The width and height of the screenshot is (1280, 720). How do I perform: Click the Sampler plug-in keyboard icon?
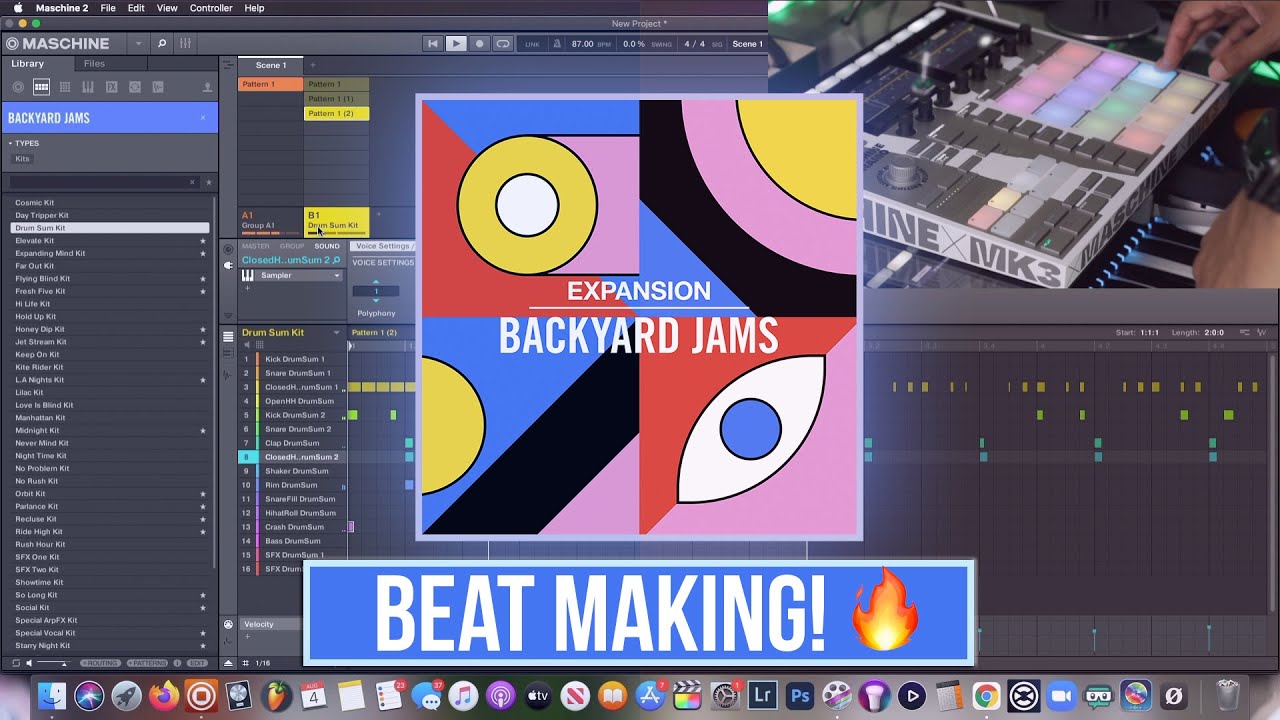tap(247, 275)
